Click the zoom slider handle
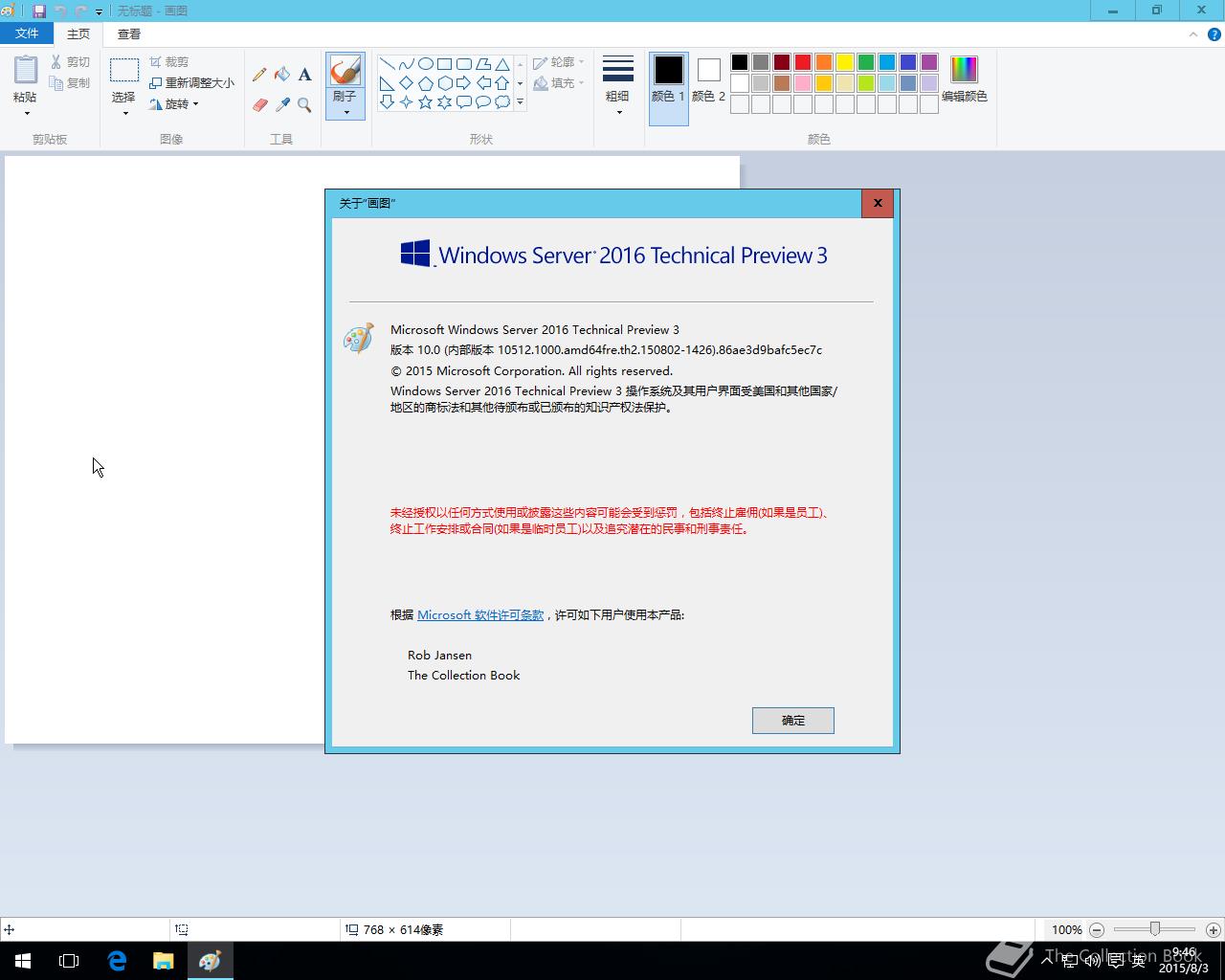 (x=1155, y=929)
